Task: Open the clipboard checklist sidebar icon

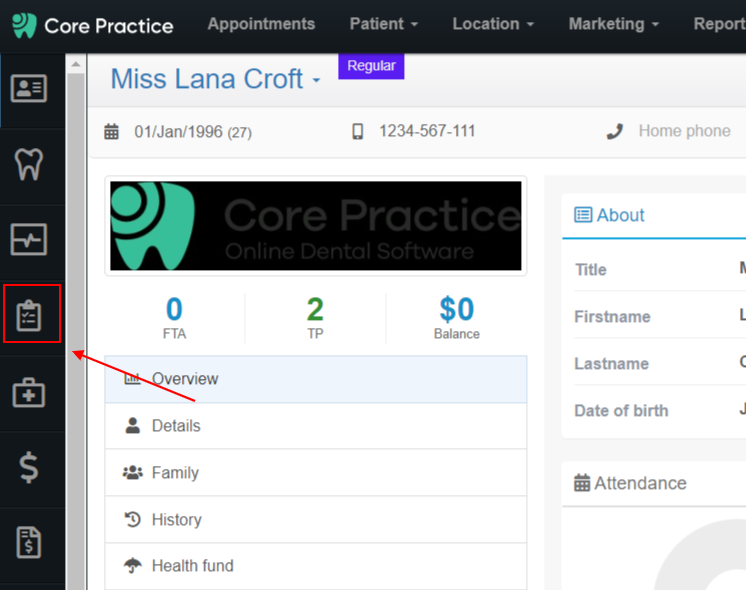Action: tap(29, 315)
